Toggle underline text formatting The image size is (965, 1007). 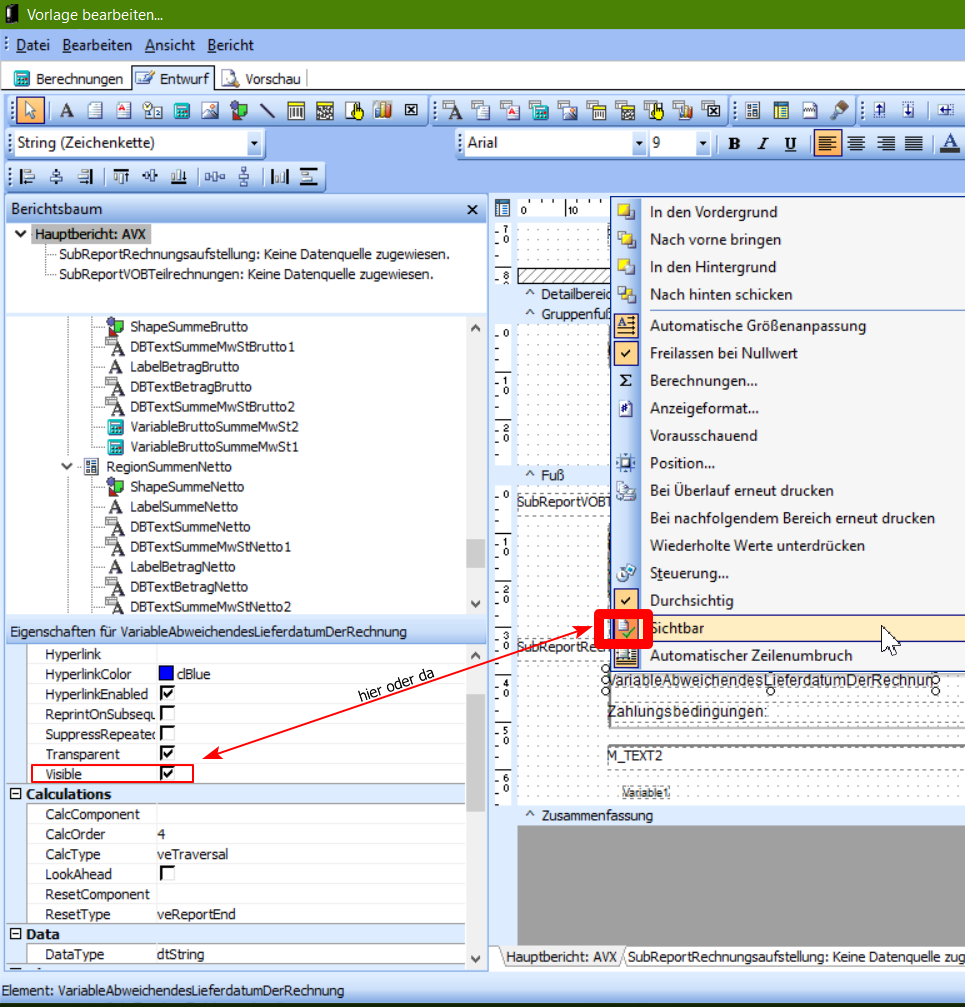point(790,143)
